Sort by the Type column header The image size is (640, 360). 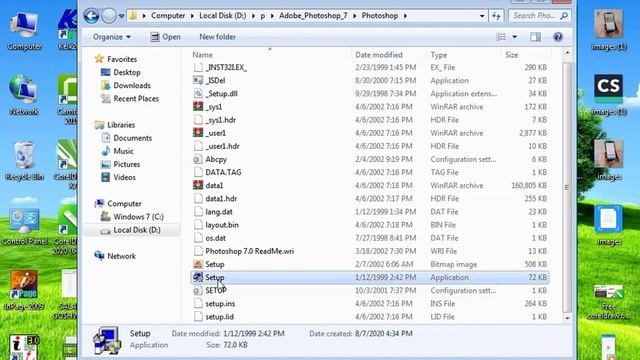tap(439, 55)
